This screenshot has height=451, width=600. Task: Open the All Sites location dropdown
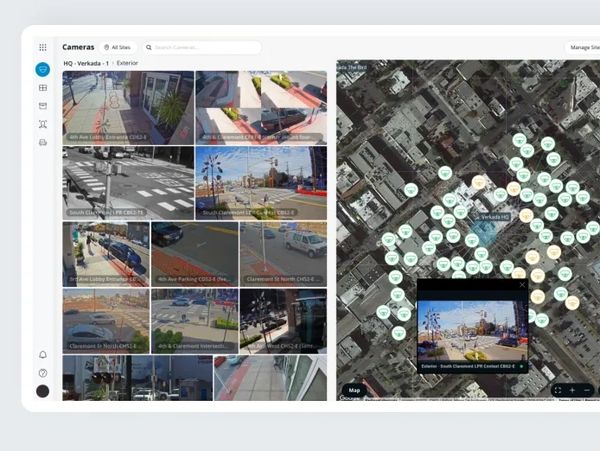click(x=117, y=47)
